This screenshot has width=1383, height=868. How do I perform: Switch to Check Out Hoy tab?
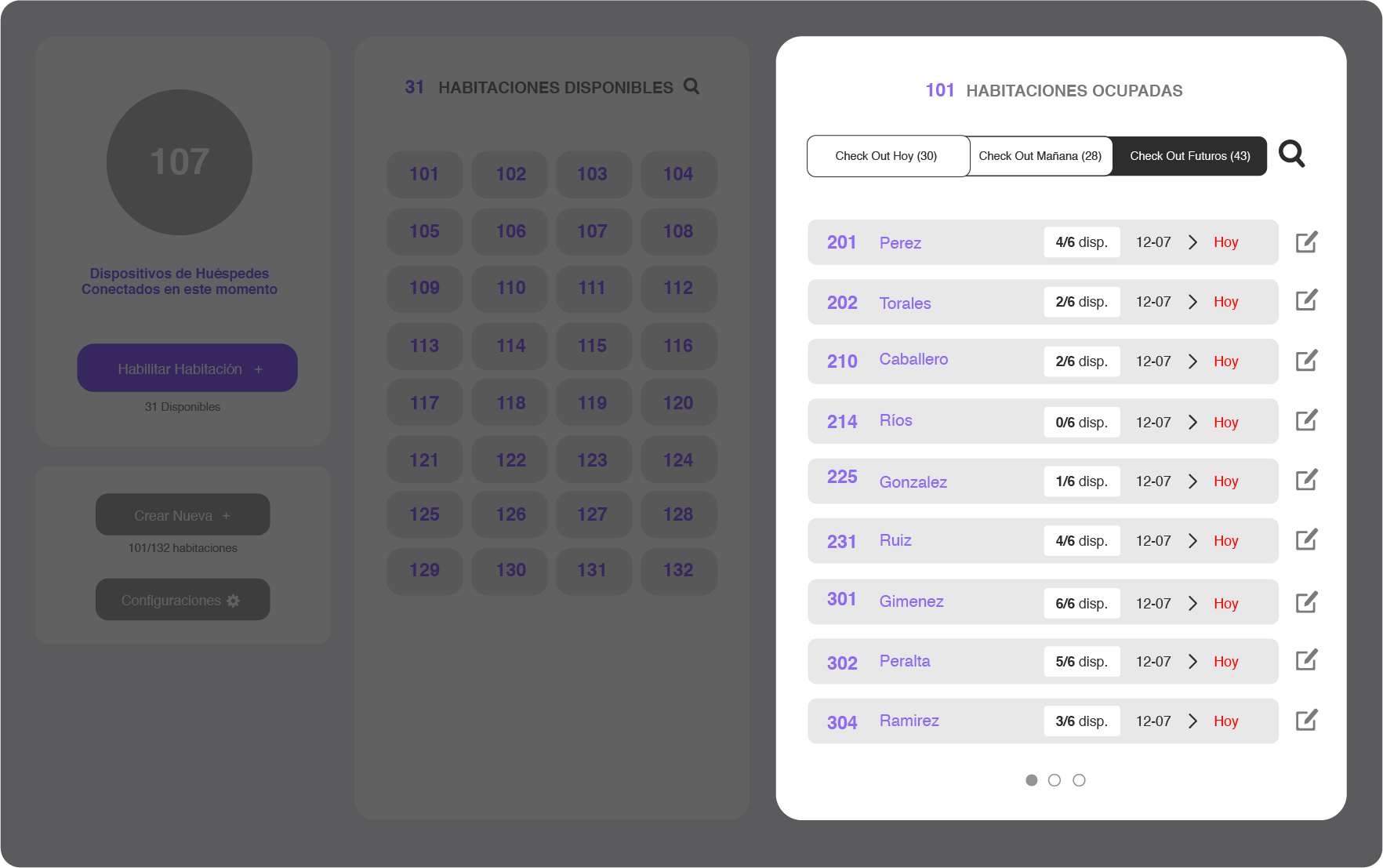coord(887,156)
